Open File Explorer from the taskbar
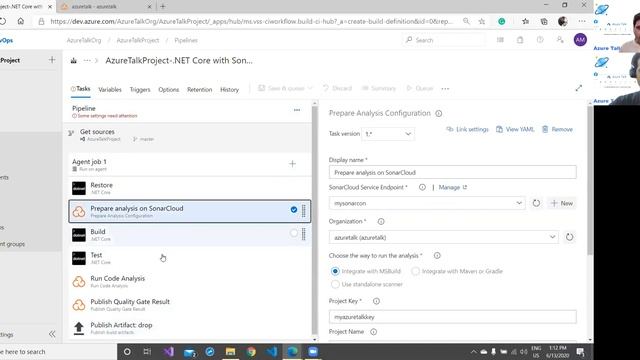 (x=230, y=351)
